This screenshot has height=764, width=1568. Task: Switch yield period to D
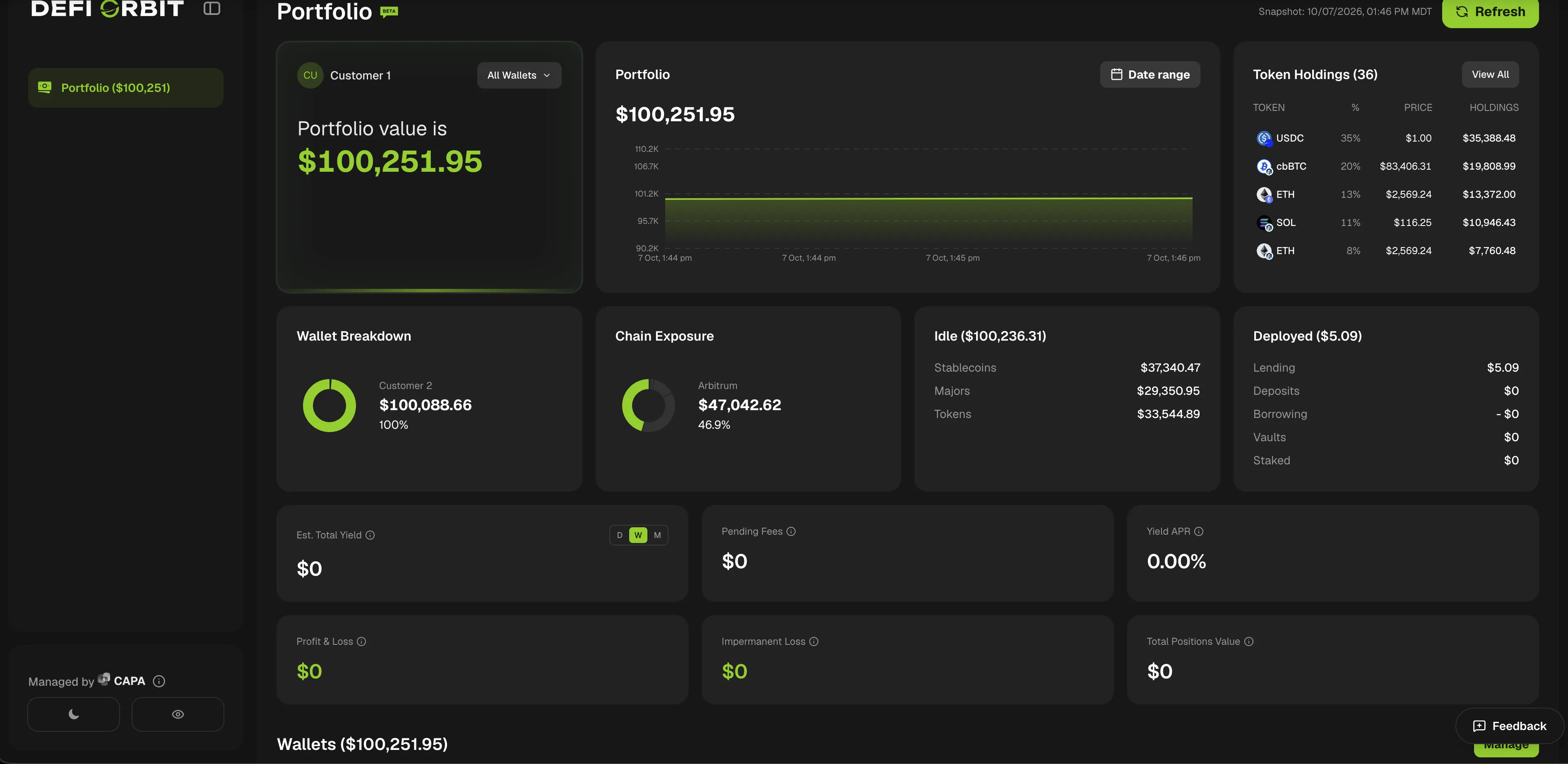pyautogui.click(x=620, y=535)
